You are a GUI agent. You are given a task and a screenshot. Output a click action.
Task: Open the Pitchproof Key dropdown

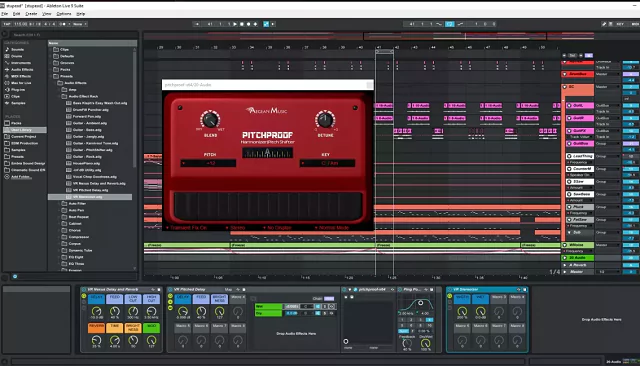[327, 163]
